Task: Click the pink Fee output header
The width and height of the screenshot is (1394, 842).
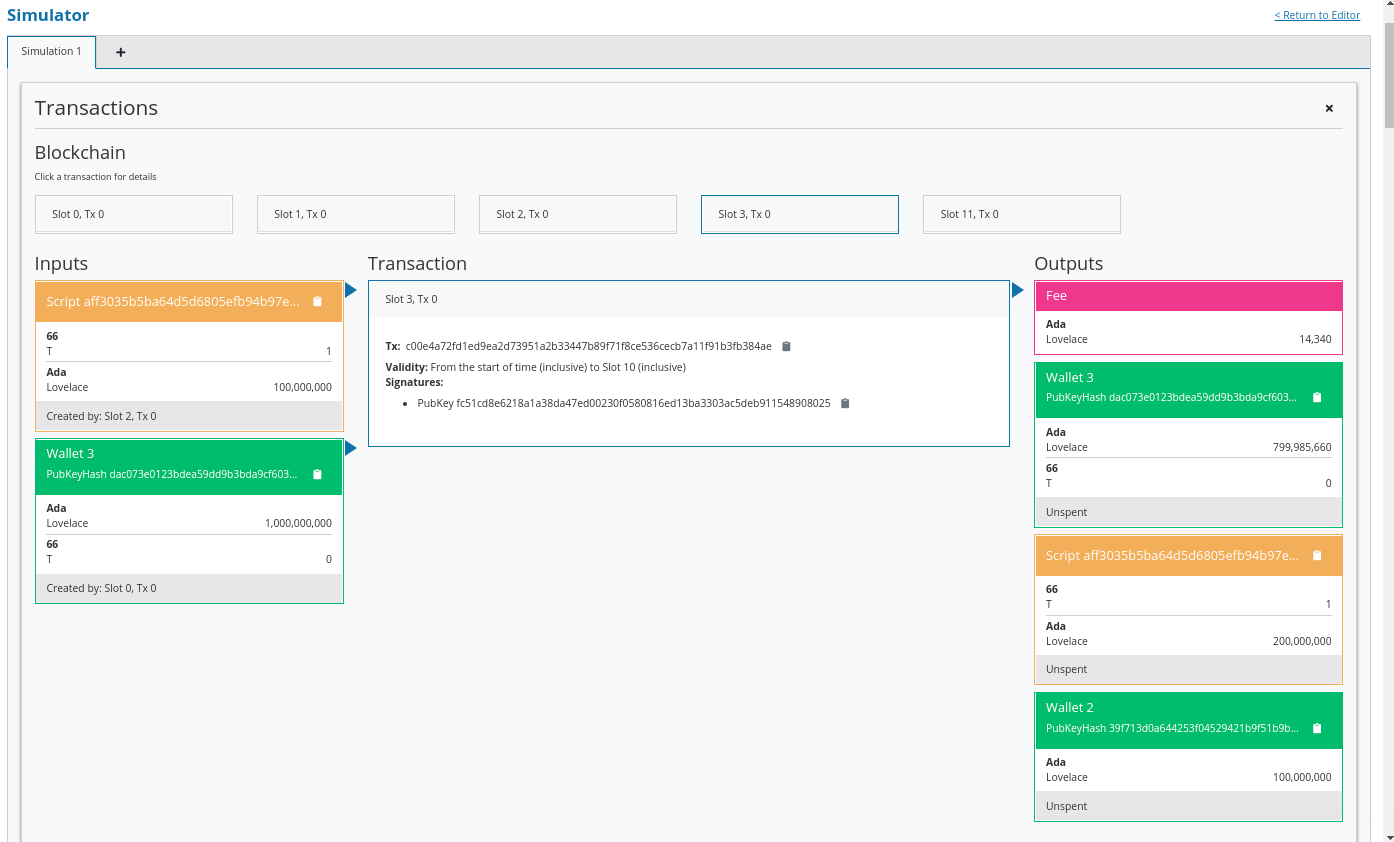Action: (1188, 296)
